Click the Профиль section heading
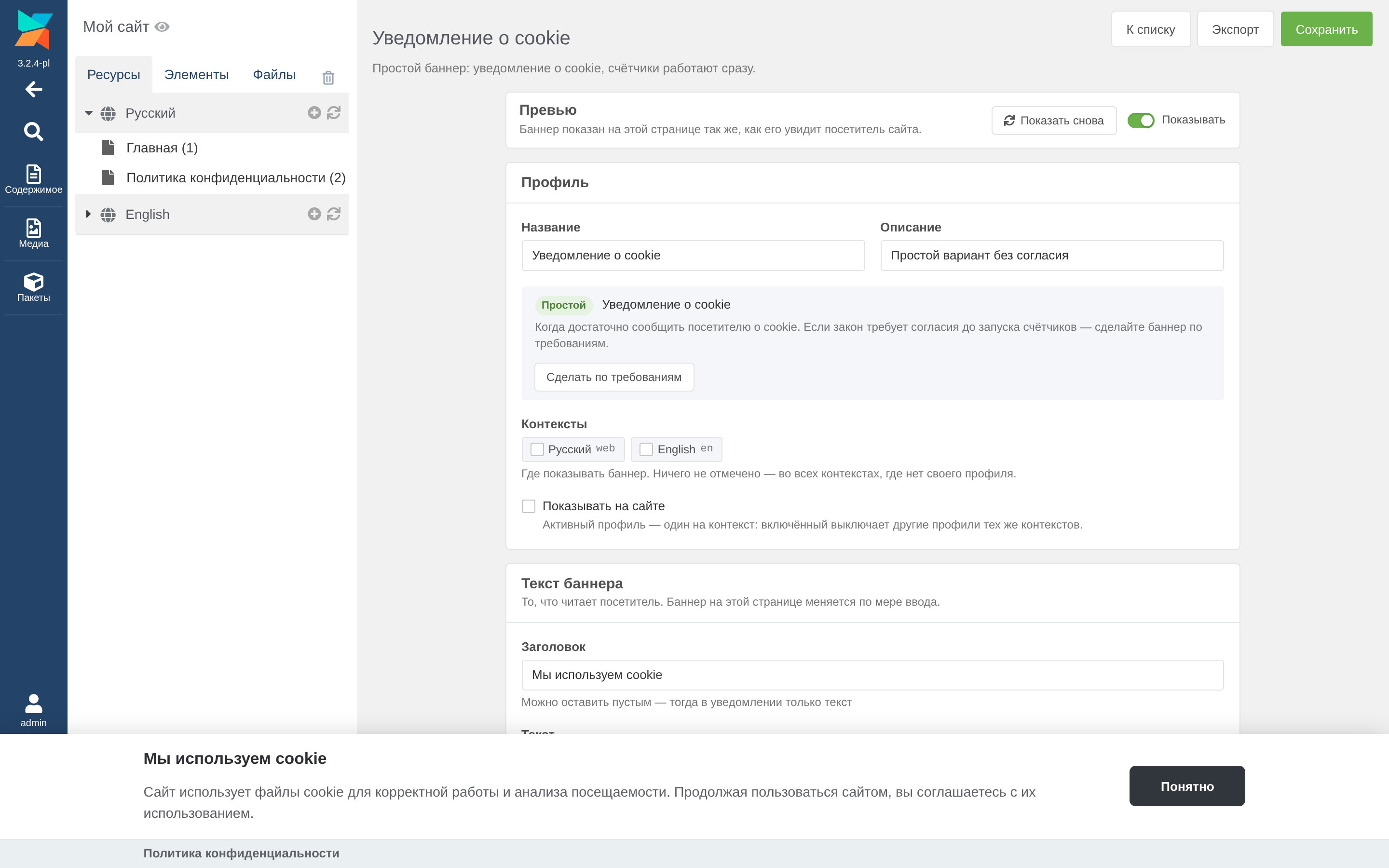Image resolution: width=1389 pixels, height=868 pixels. click(555, 183)
